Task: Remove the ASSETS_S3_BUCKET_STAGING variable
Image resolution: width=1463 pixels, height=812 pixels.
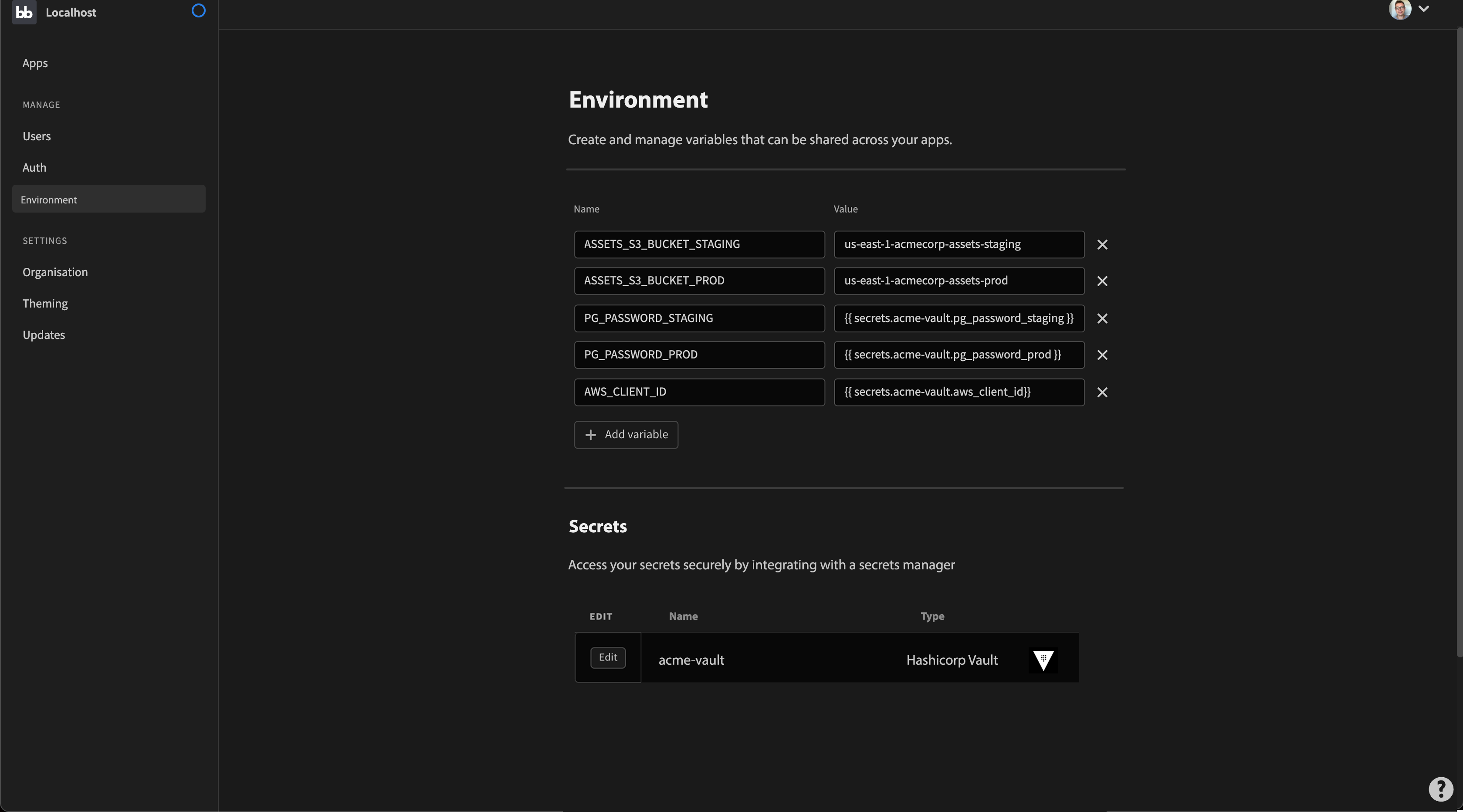Action: pyautogui.click(x=1102, y=245)
